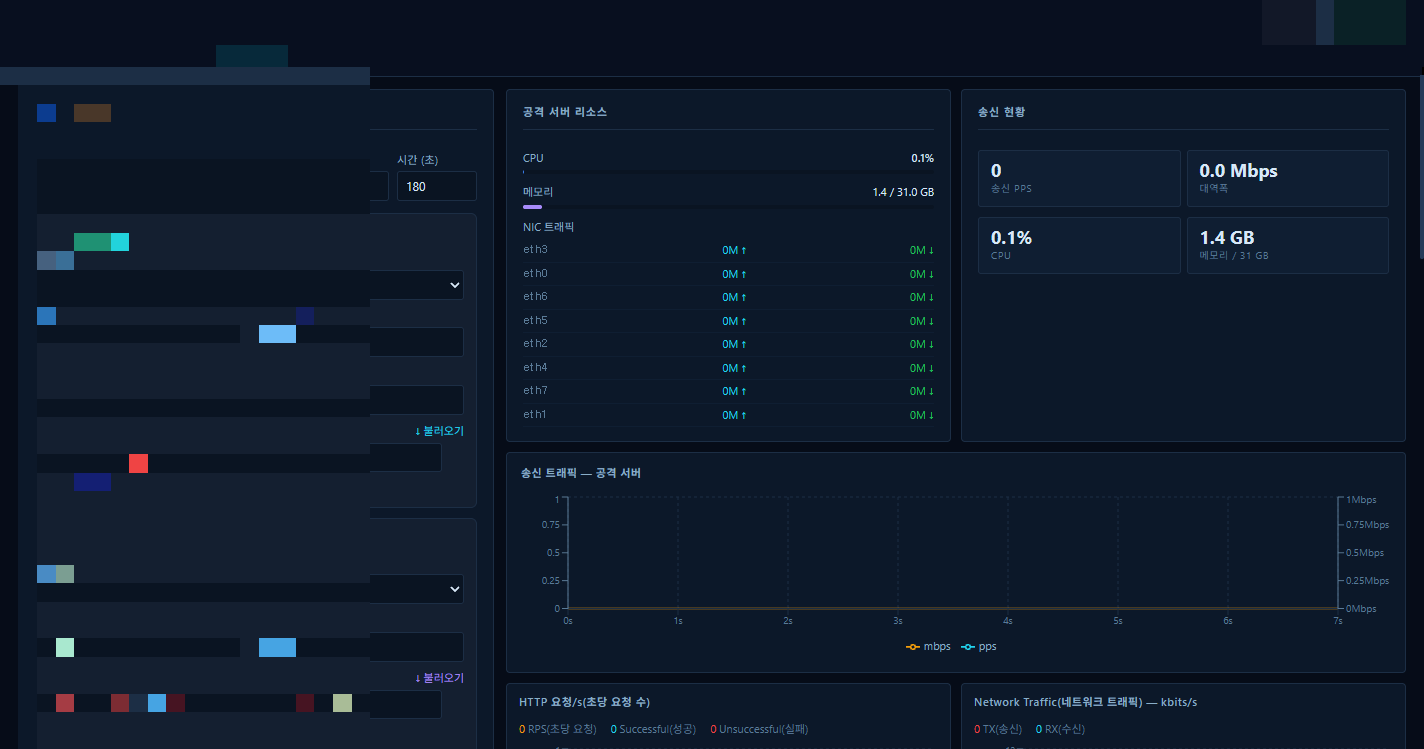Screen dimensions: 1424x749
Task: Click the 1.4 / 31.0 GB memory value
Action: tap(903, 192)
